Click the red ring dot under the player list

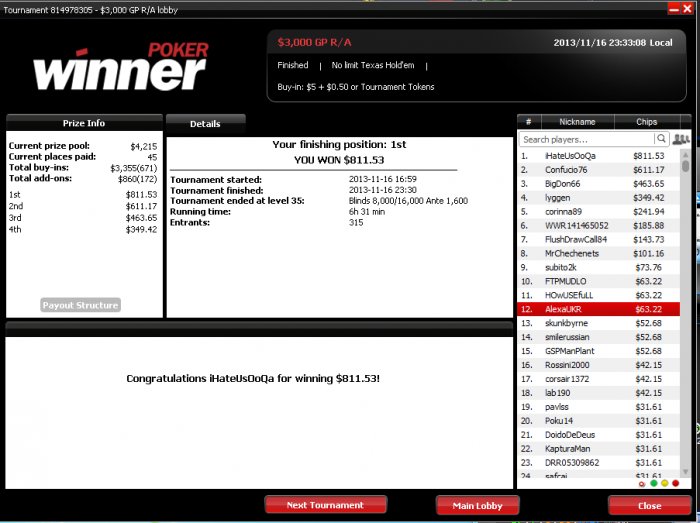point(642,484)
